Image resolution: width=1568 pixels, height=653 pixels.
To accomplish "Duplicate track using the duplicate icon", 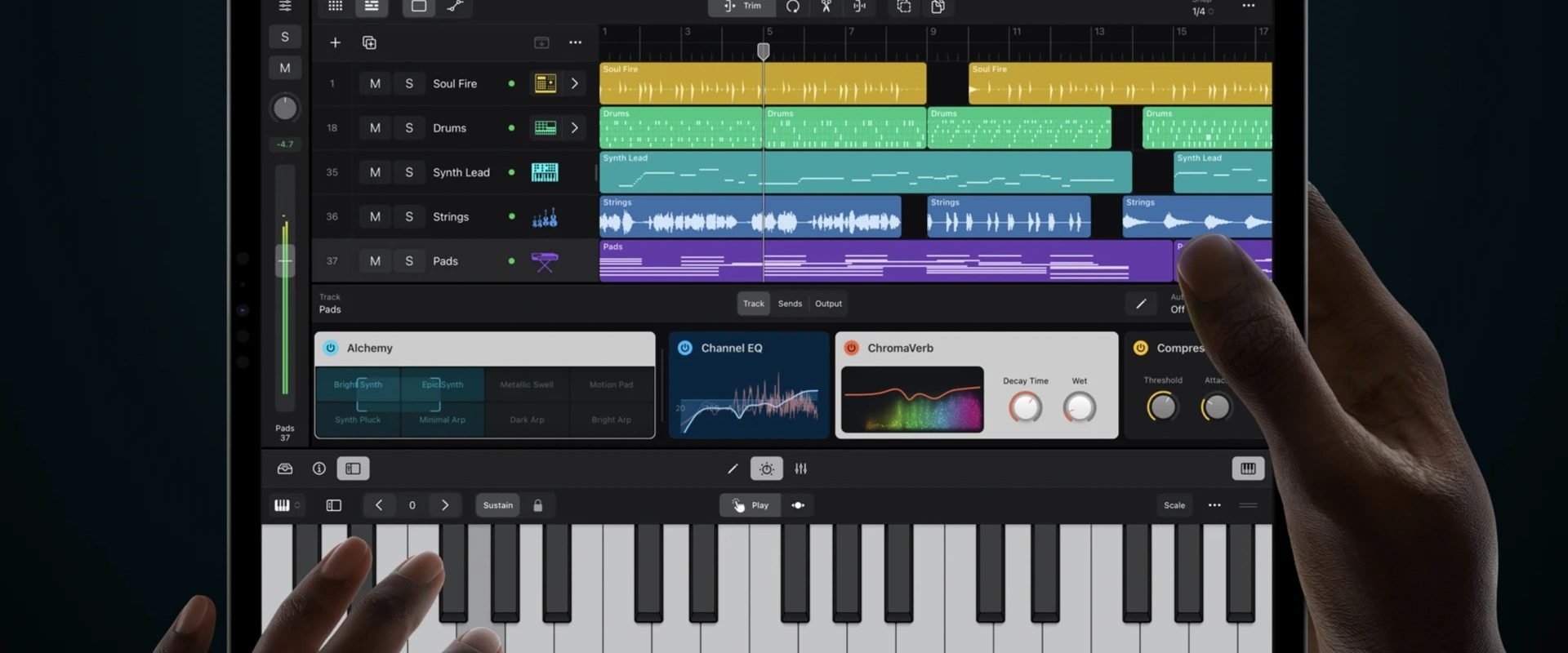I will point(369,42).
